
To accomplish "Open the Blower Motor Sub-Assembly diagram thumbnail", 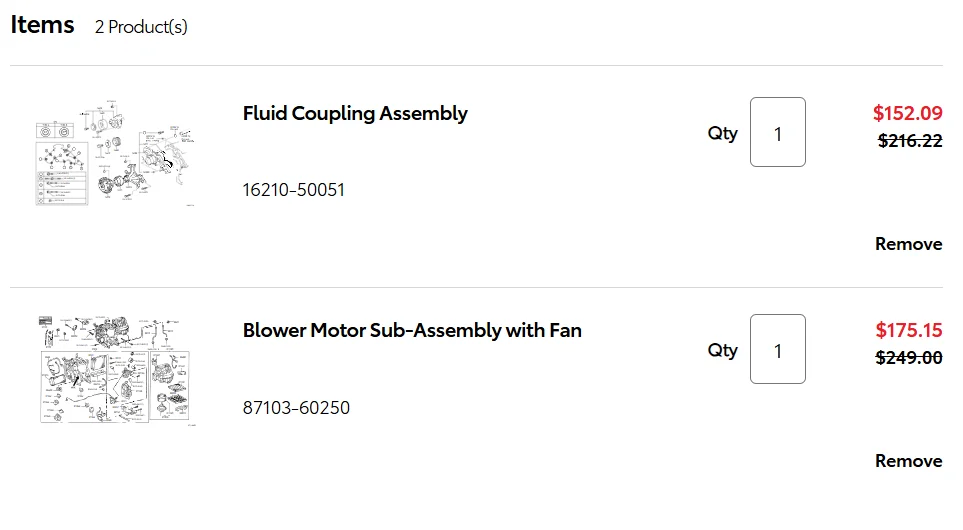I will (x=115, y=370).
